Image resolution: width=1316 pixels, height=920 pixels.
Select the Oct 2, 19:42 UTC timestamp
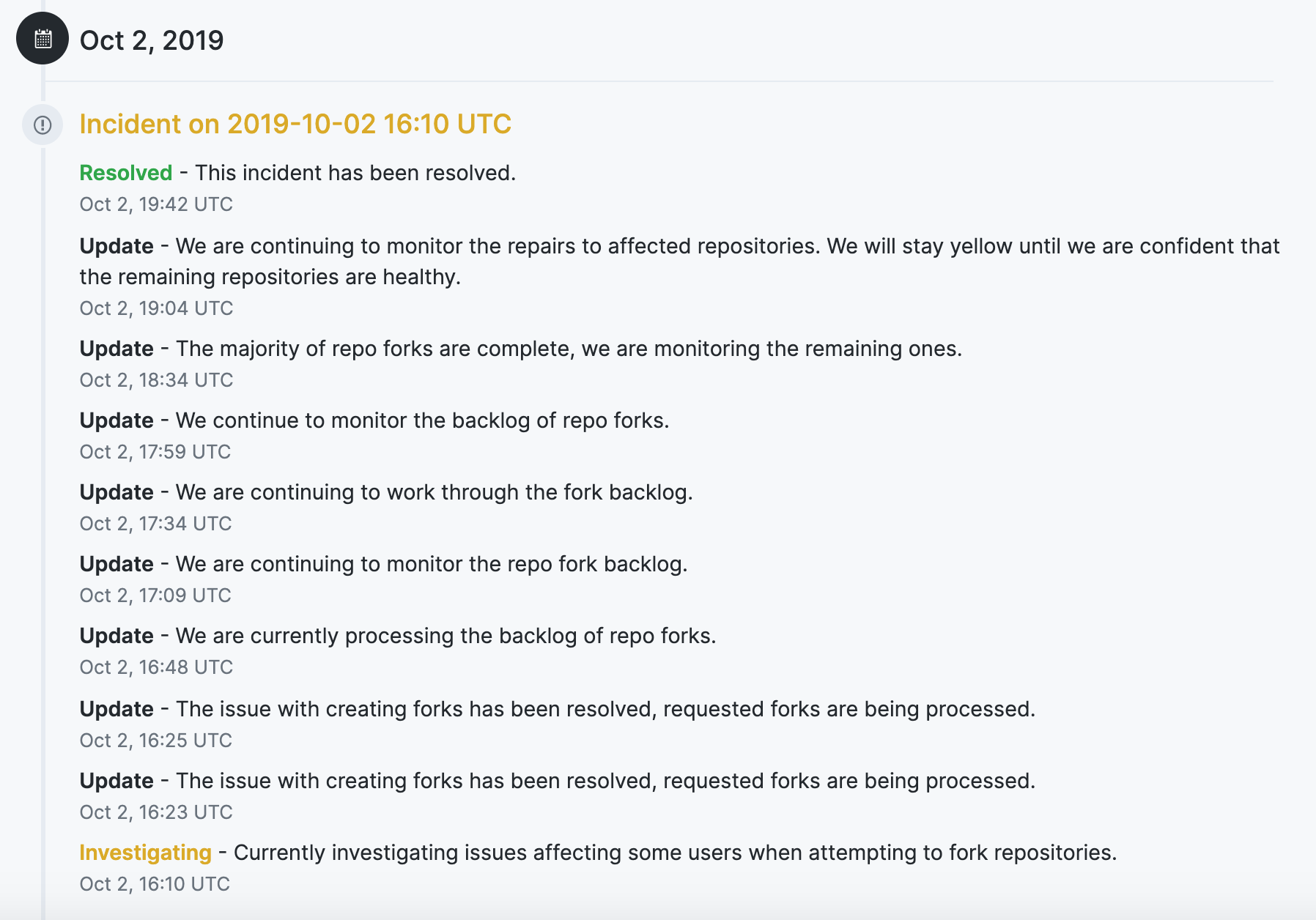pos(156,204)
